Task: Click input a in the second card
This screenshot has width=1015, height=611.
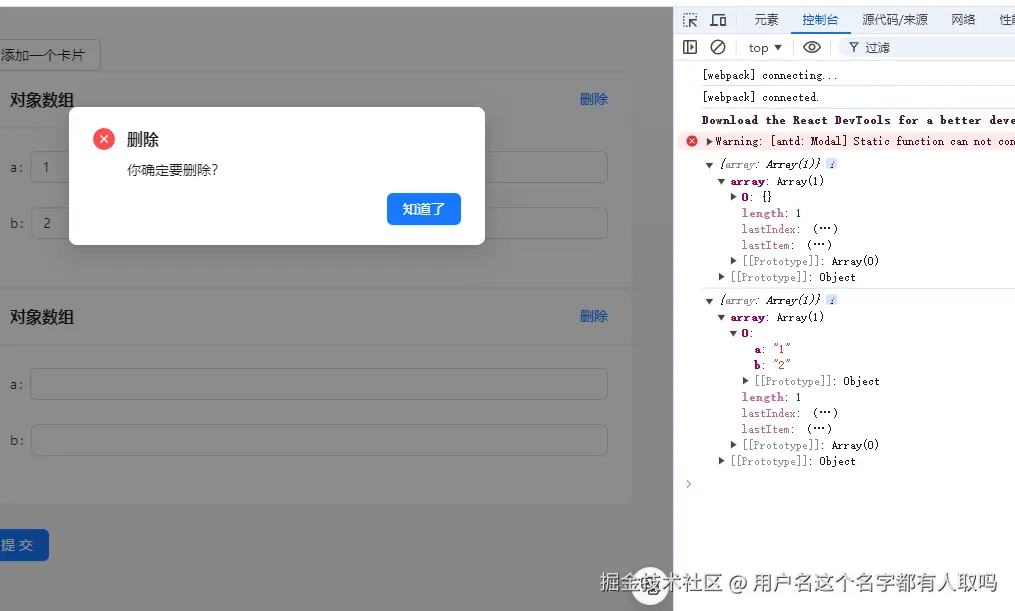Action: (x=319, y=384)
